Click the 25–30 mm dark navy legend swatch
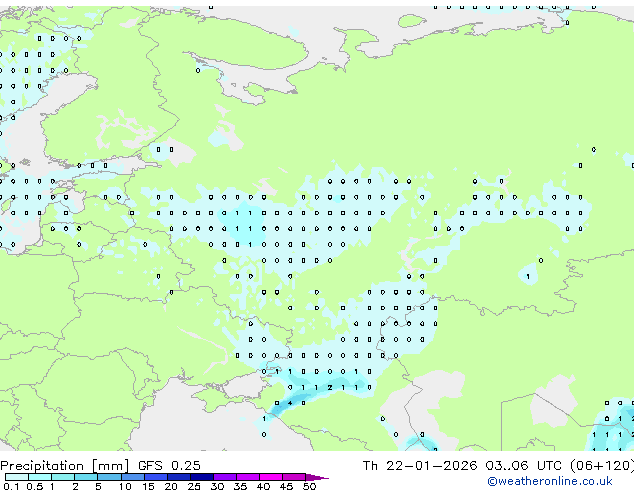 tap(201, 477)
